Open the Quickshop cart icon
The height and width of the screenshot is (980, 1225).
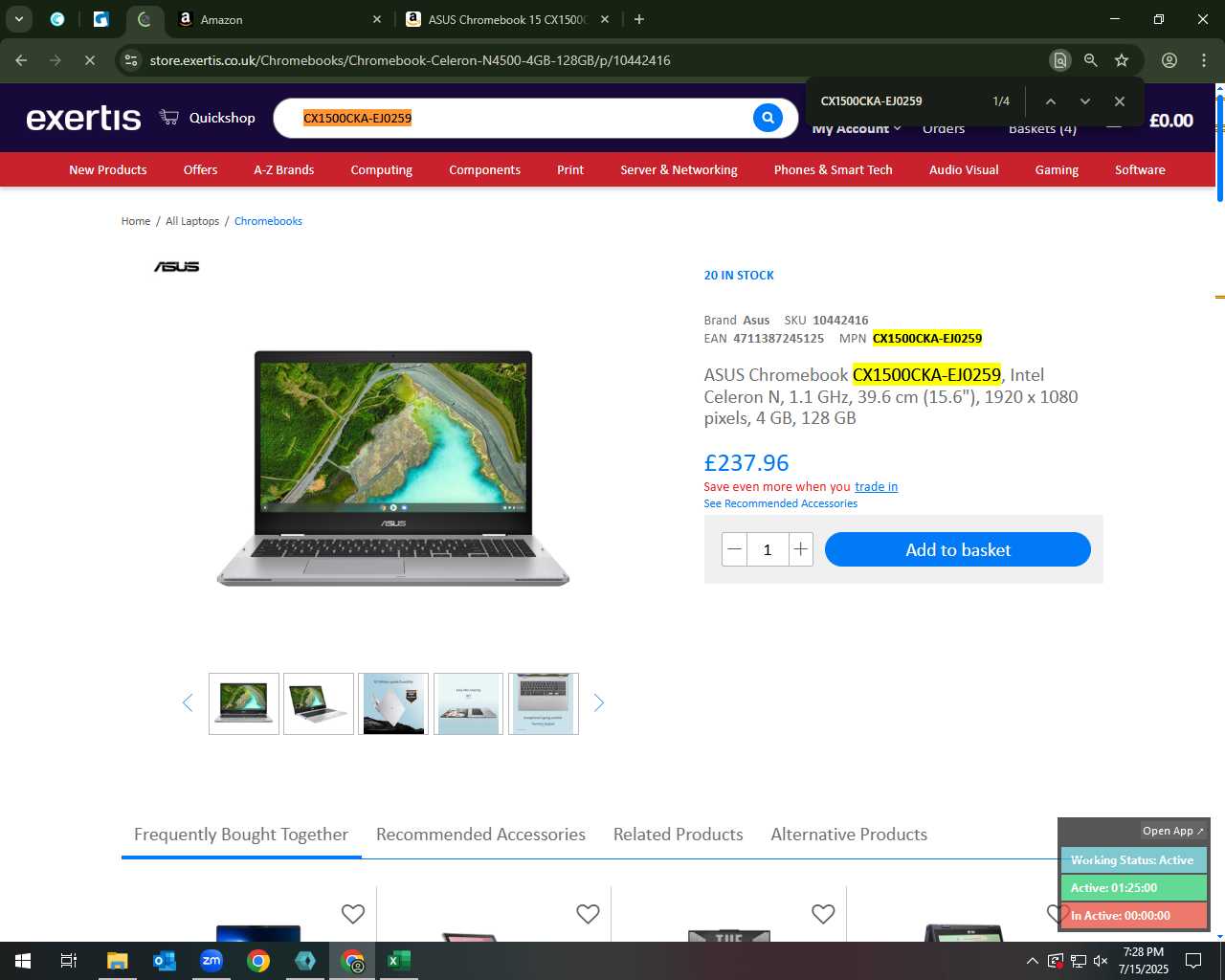click(x=169, y=118)
